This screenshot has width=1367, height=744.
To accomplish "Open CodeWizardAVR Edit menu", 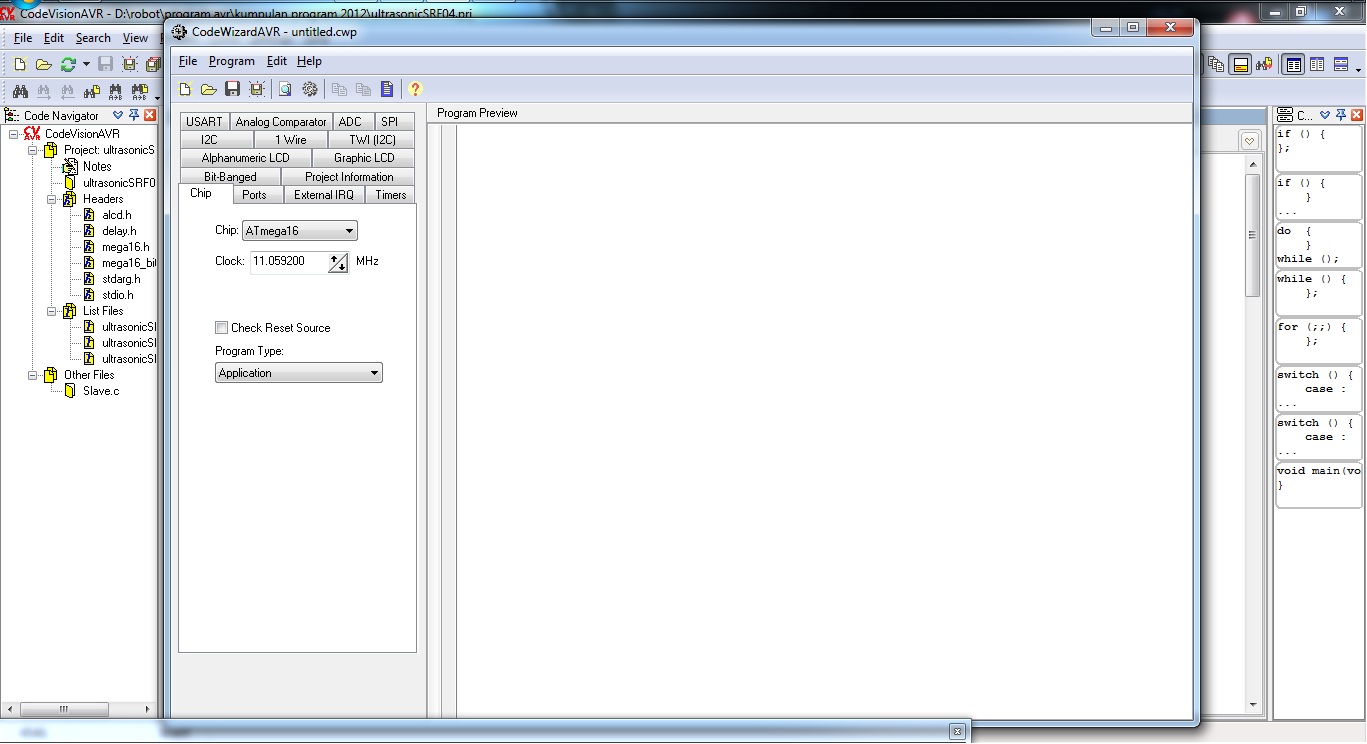I will point(277,61).
